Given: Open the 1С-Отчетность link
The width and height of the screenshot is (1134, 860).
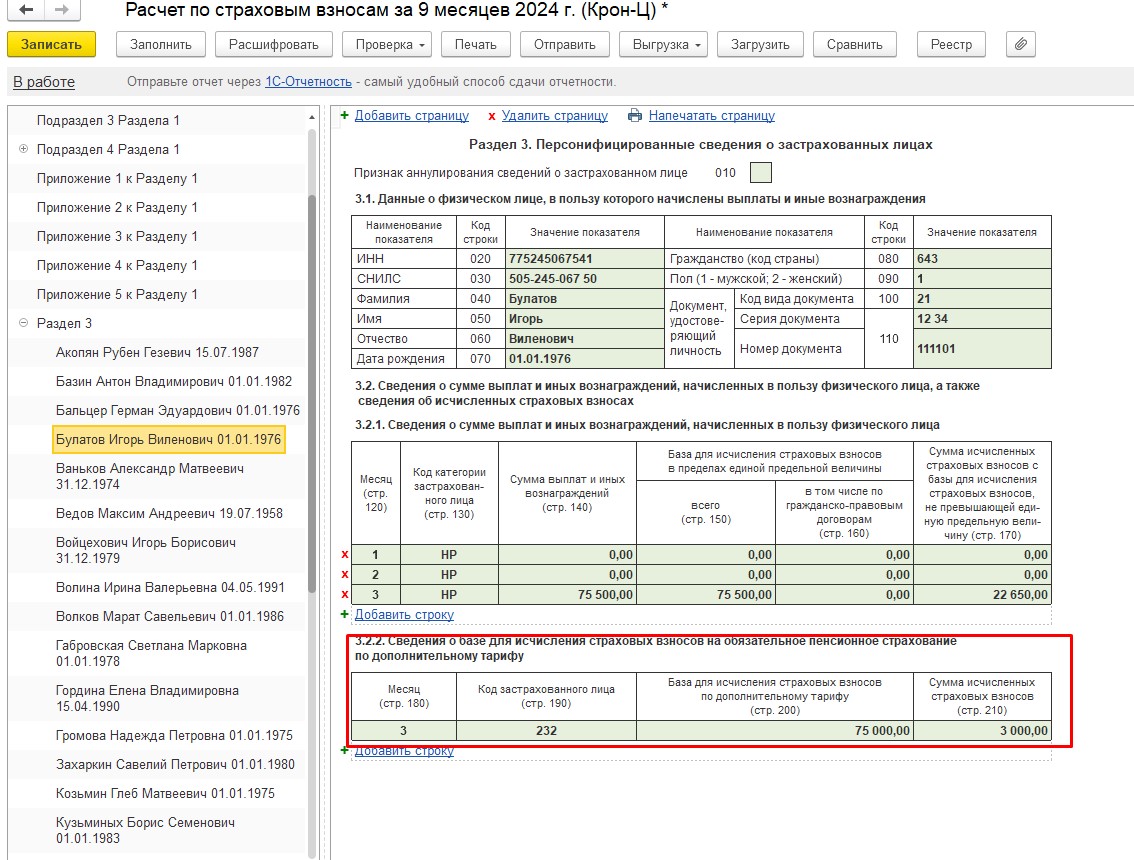Looking at the screenshot, I should (x=309, y=82).
